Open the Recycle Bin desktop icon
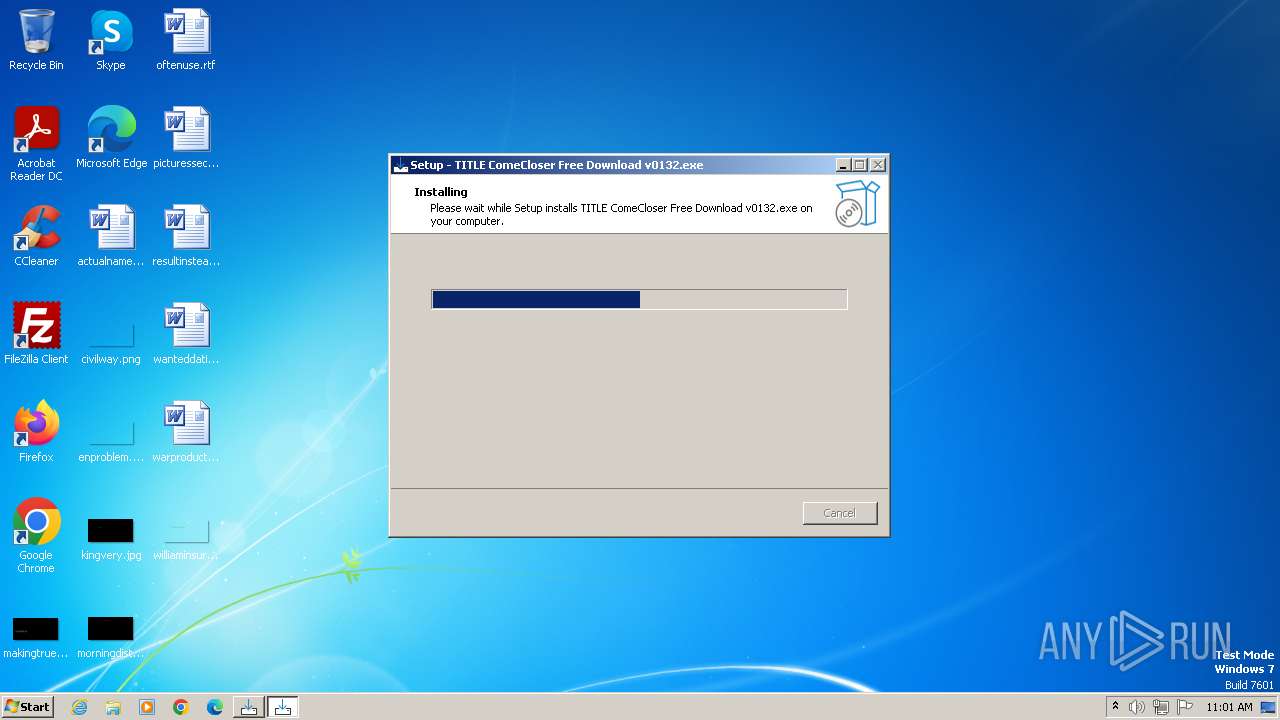 click(x=36, y=40)
